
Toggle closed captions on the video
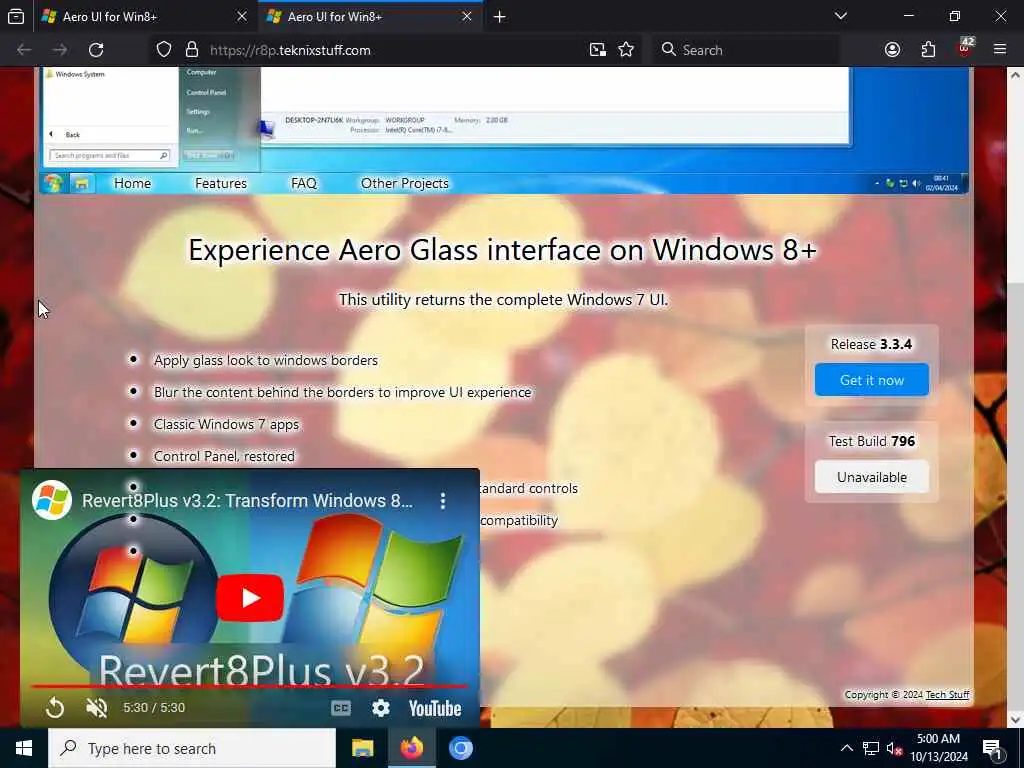point(341,708)
